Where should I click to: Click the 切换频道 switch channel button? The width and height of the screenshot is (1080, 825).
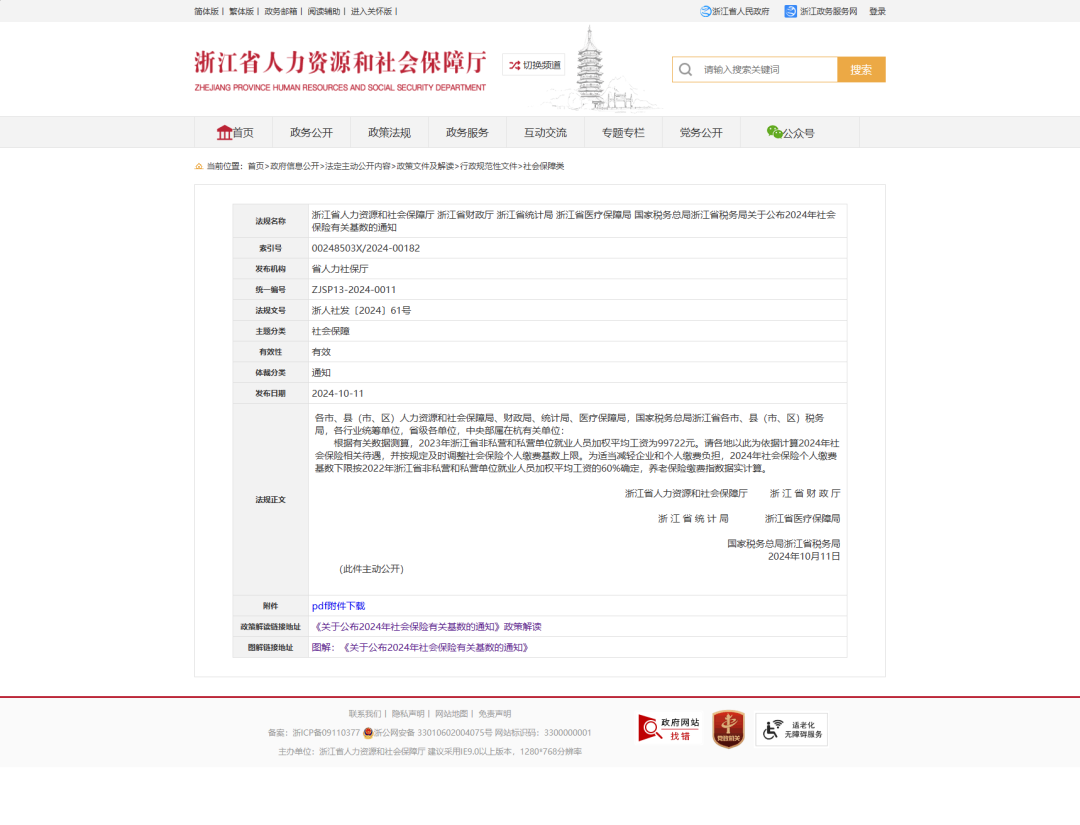534,65
